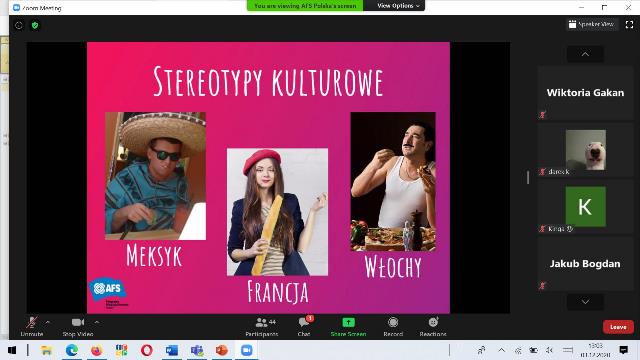
Task: Enter full screen mode icon
Action: 629,25
